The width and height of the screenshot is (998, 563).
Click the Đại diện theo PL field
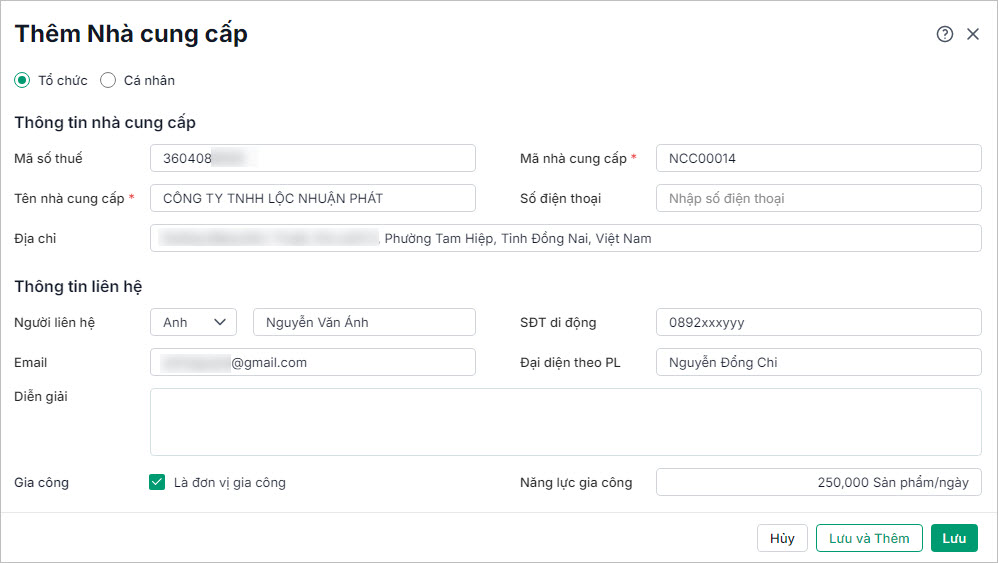[x=818, y=362]
